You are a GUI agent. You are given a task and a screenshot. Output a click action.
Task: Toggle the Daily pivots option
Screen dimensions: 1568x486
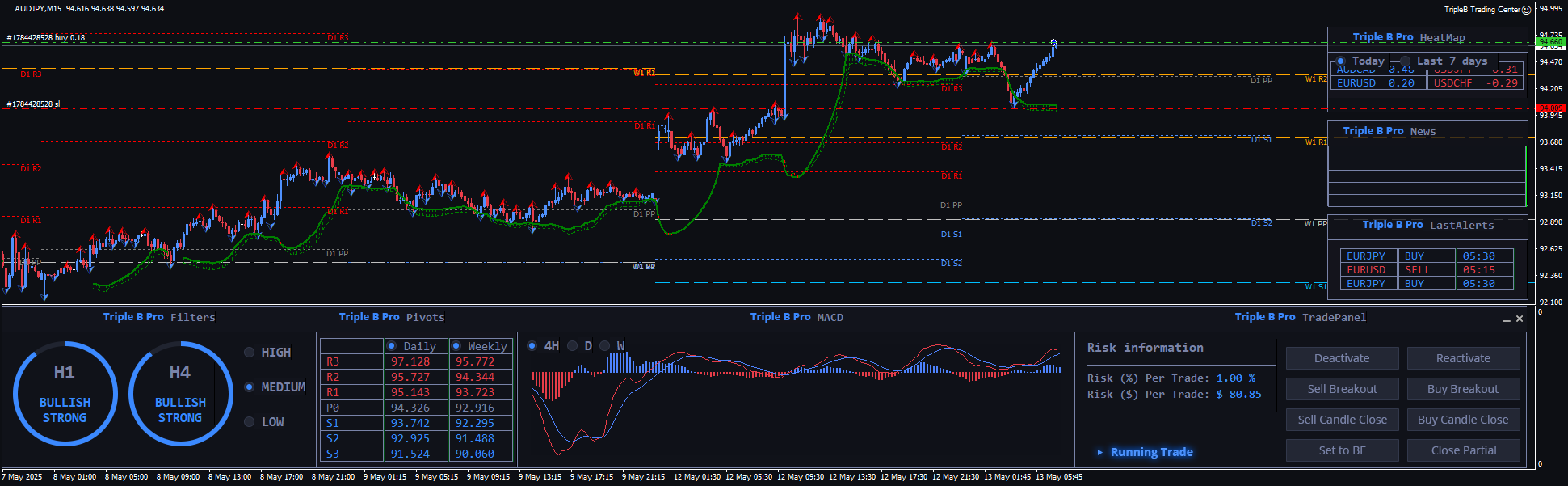coord(392,346)
